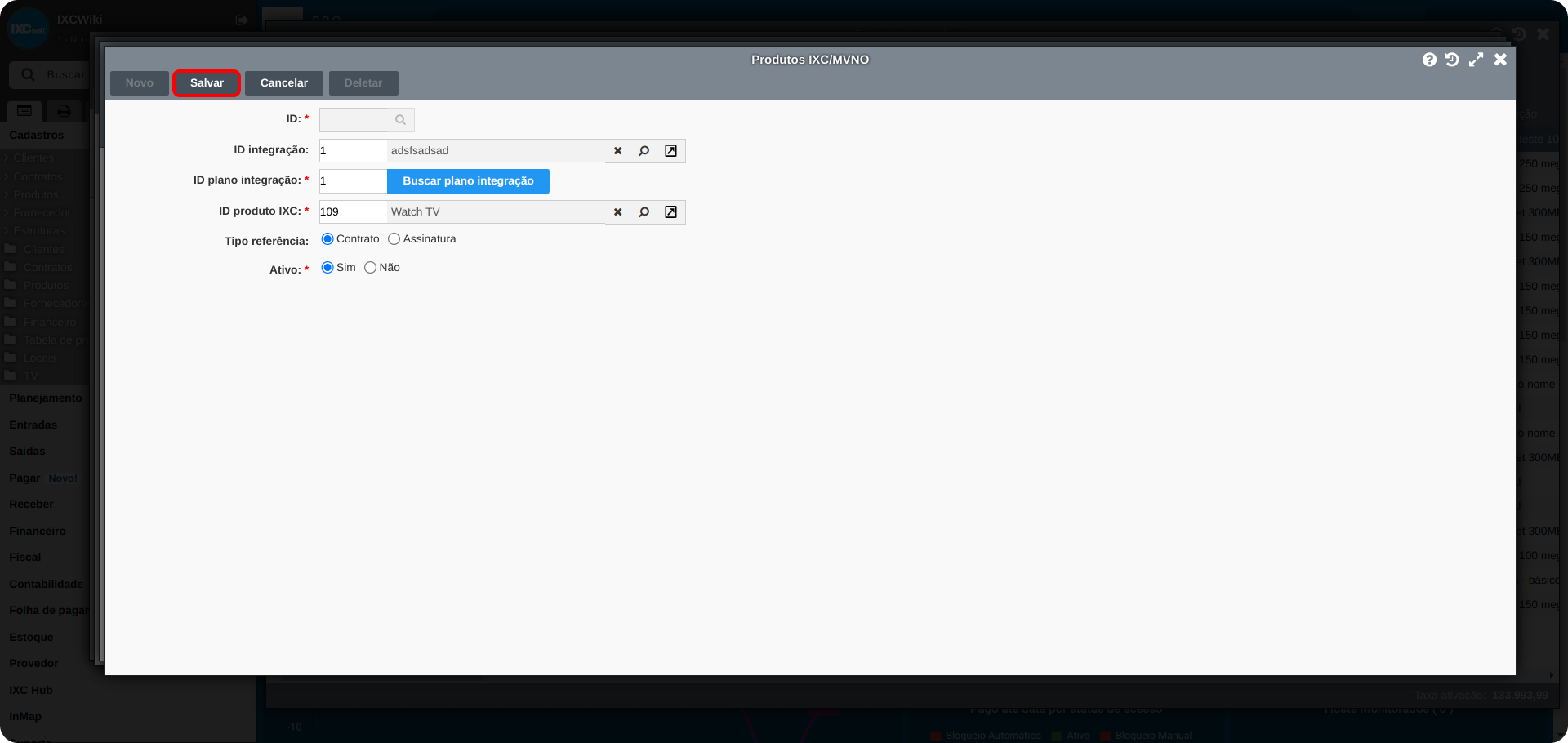The image size is (1568, 743).
Task: Expand dialog with the fullscreen arrows icon
Action: pyautogui.click(x=1476, y=60)
